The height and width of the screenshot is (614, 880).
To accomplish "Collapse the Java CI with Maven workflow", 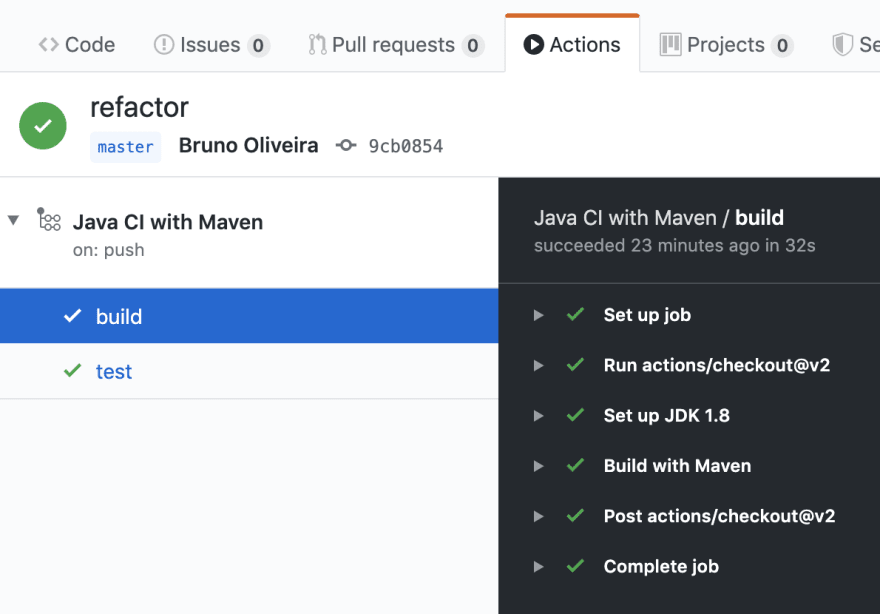I will 13,220.
